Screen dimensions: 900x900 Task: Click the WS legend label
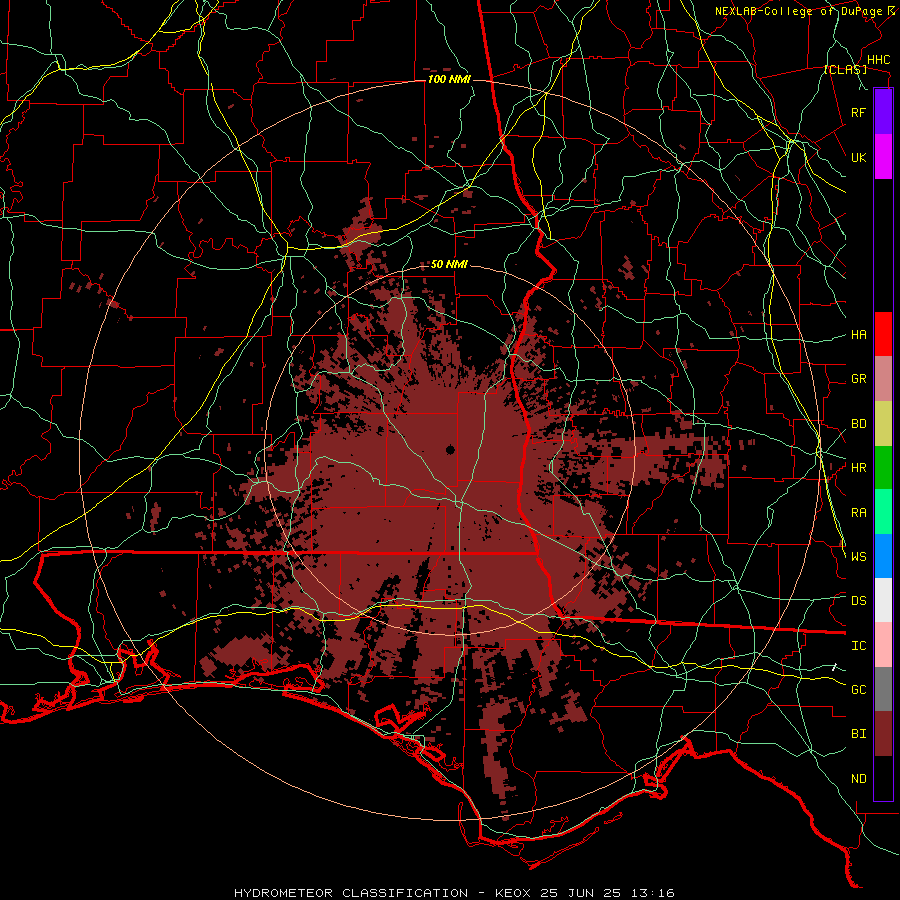point(858,557)
